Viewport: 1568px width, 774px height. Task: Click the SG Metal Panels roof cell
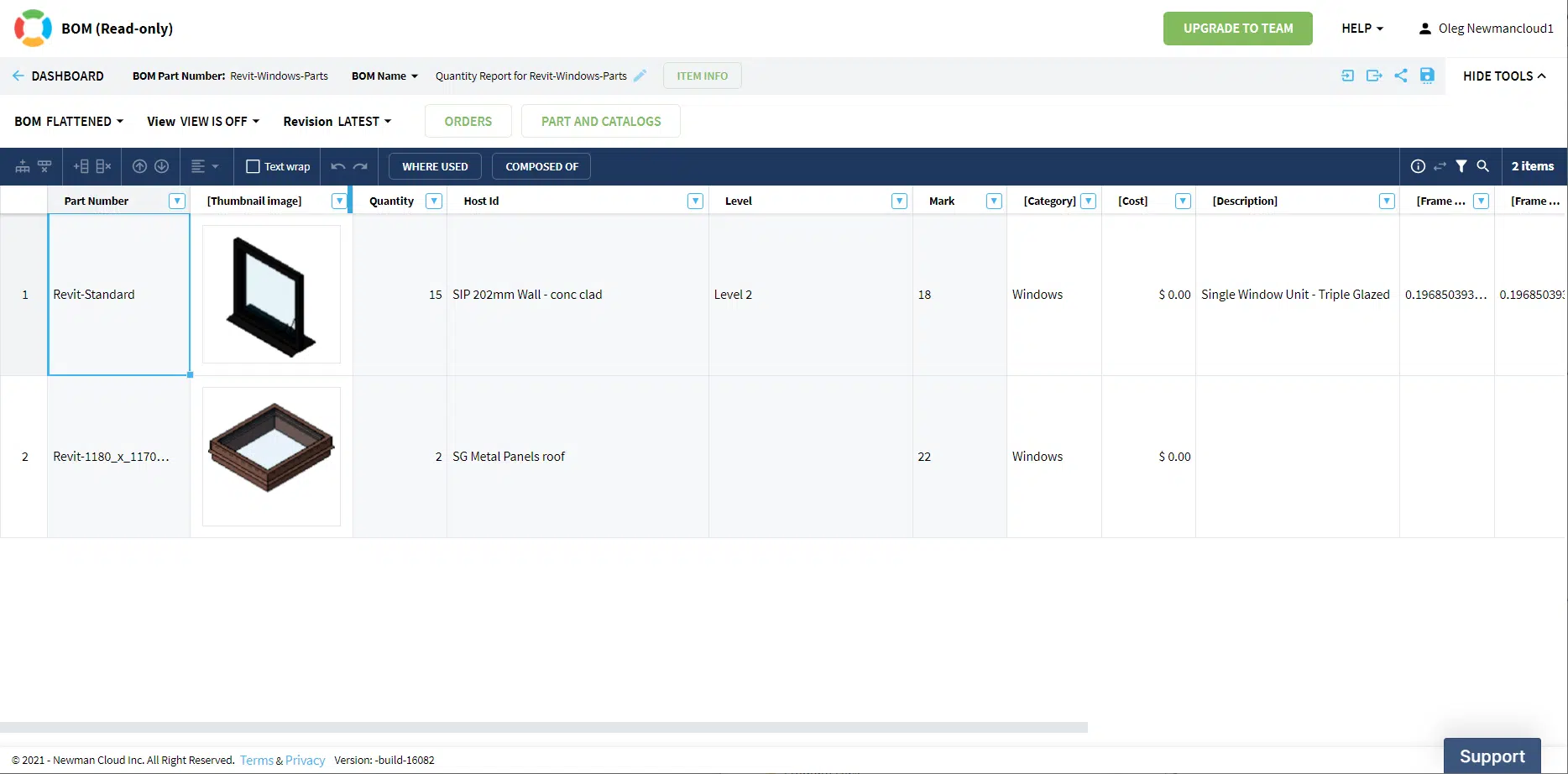[x=578, y=457]
